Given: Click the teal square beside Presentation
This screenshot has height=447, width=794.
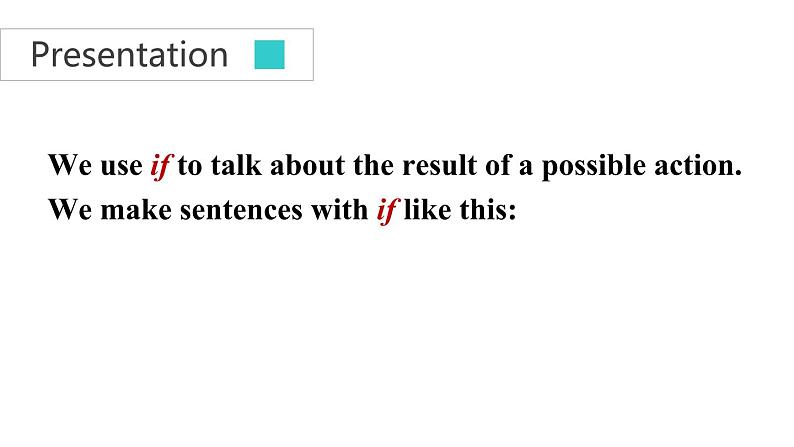Looking at the screenshot, I should click(270, 54).
